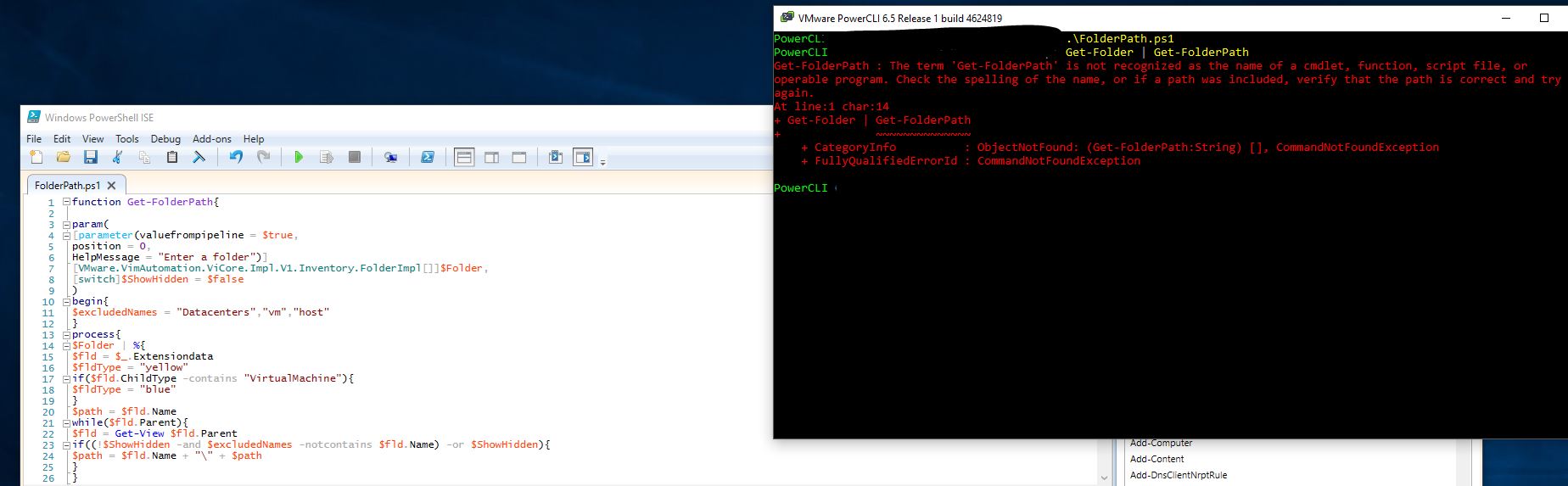Toggle the Command Add-on pane icon
1568x486 pixels.
click(x=583, y=157)
